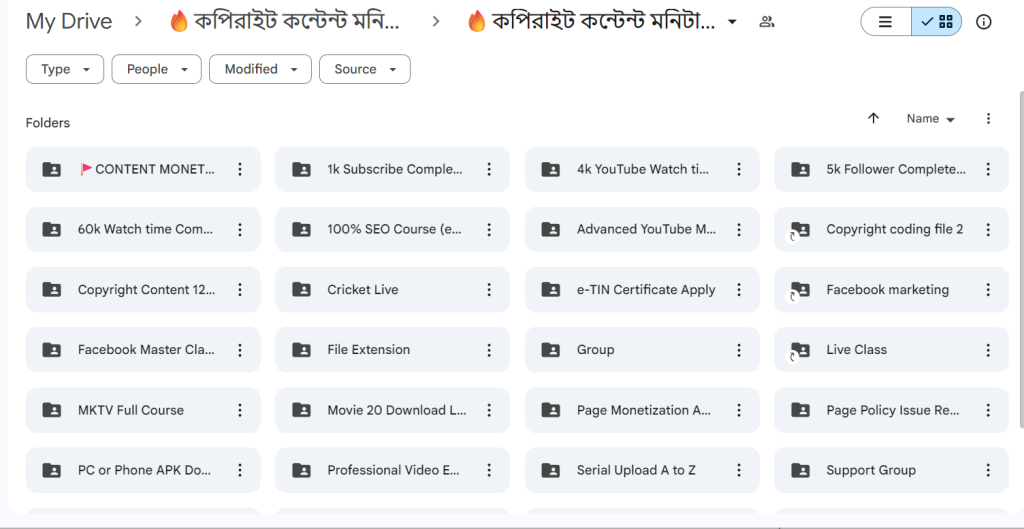The image size is (1024, 529).
Task: Reverse sort direction with the up arrow
Action: pyautogui.click(x=873, y=118)
